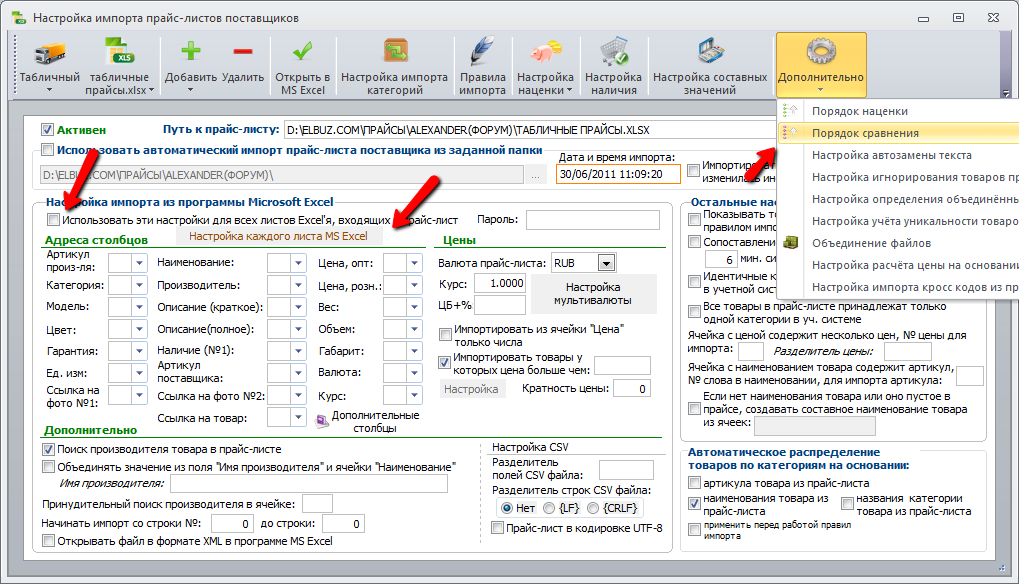The image size is (1019, 584).
Task: Check use settings for all Excel sheets
Action: (53, 220)
